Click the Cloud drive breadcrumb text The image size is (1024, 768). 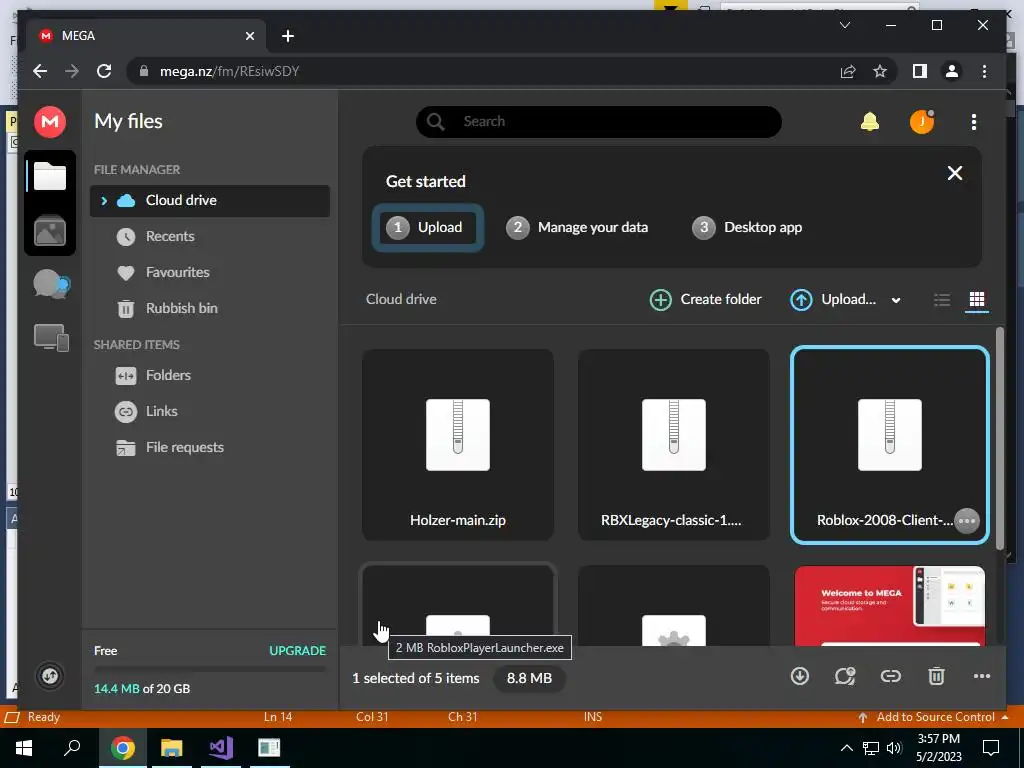[x=401, y=299]
